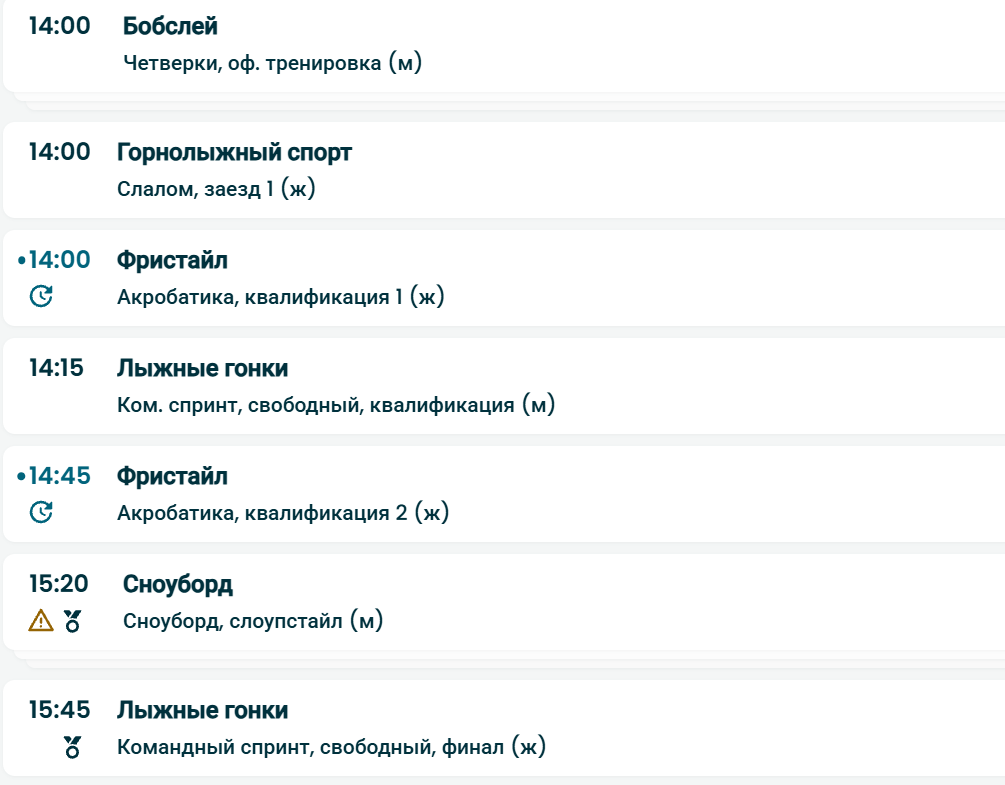Select "Акробатика, квалификация 2 (ж)" row text

coord(283,513)
